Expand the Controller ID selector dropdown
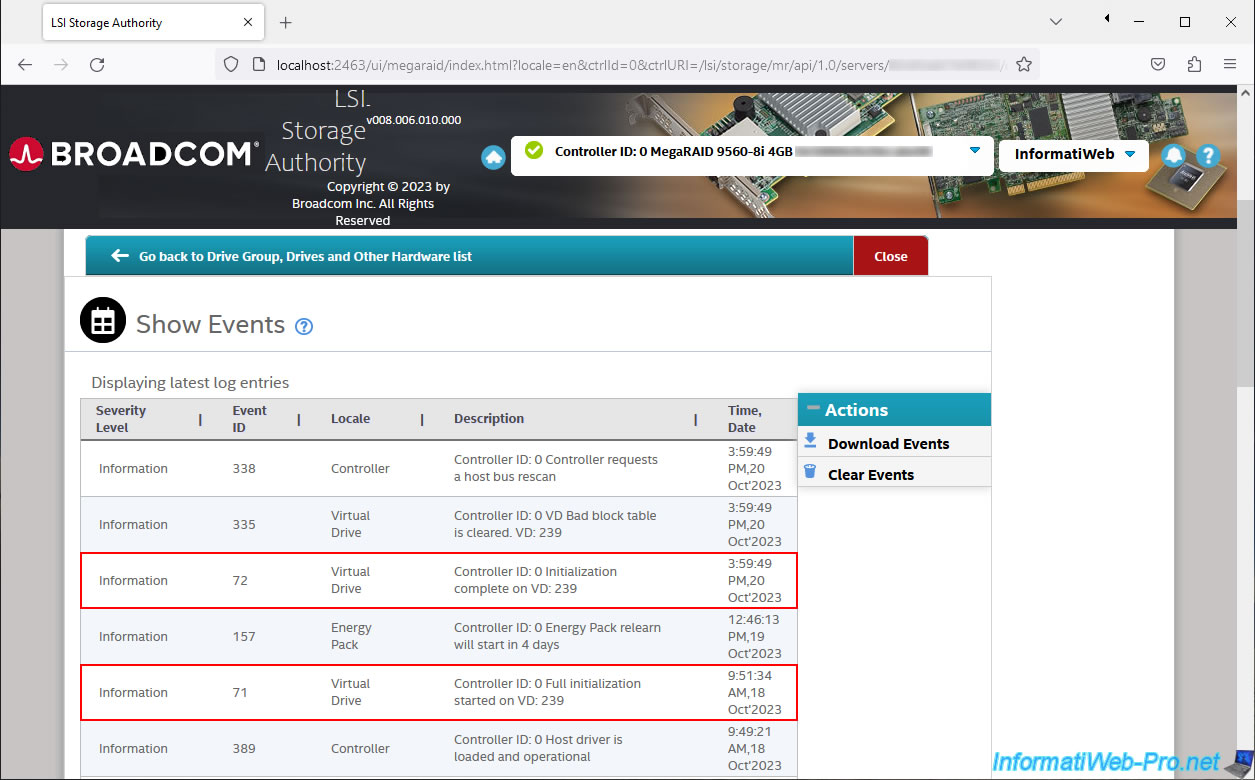Viewport: 1255px width, 780px height. pyautogui.click(x=974, y=151)
